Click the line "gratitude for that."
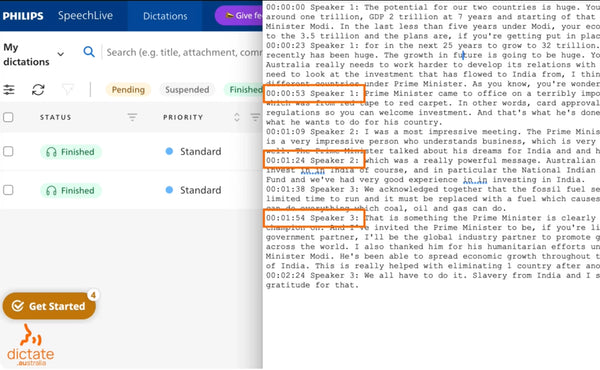The height and width of the screenshot is (370, 600). (x=312, y=285)
